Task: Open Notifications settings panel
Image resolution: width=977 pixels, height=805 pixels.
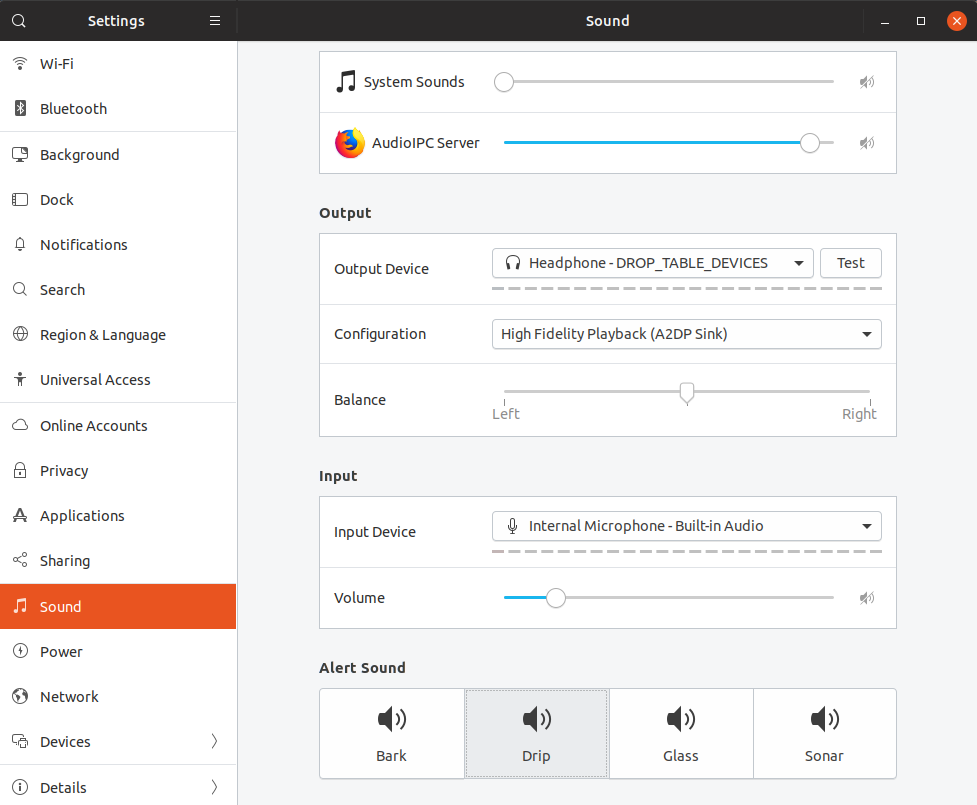Action: [x=118, y=244]
